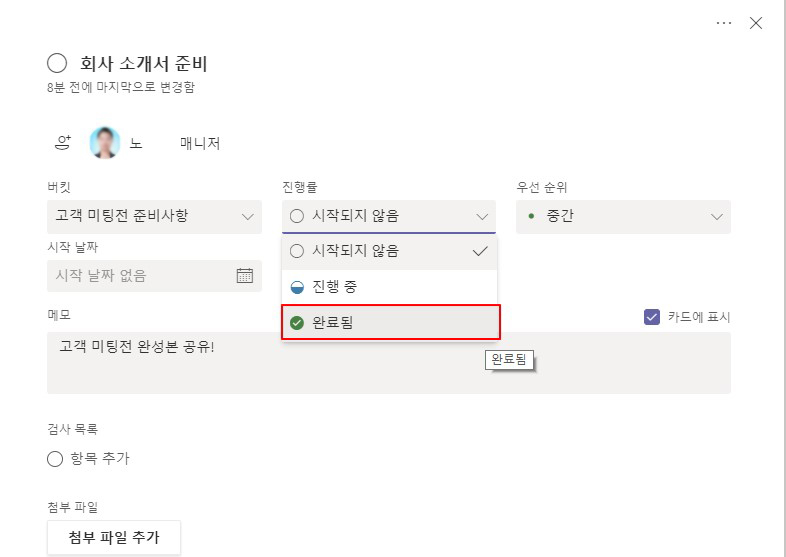The width and height of the screenshot is (786, 557).
Task: Open the 우선 순위 dropdown
Action: point(623,217)
